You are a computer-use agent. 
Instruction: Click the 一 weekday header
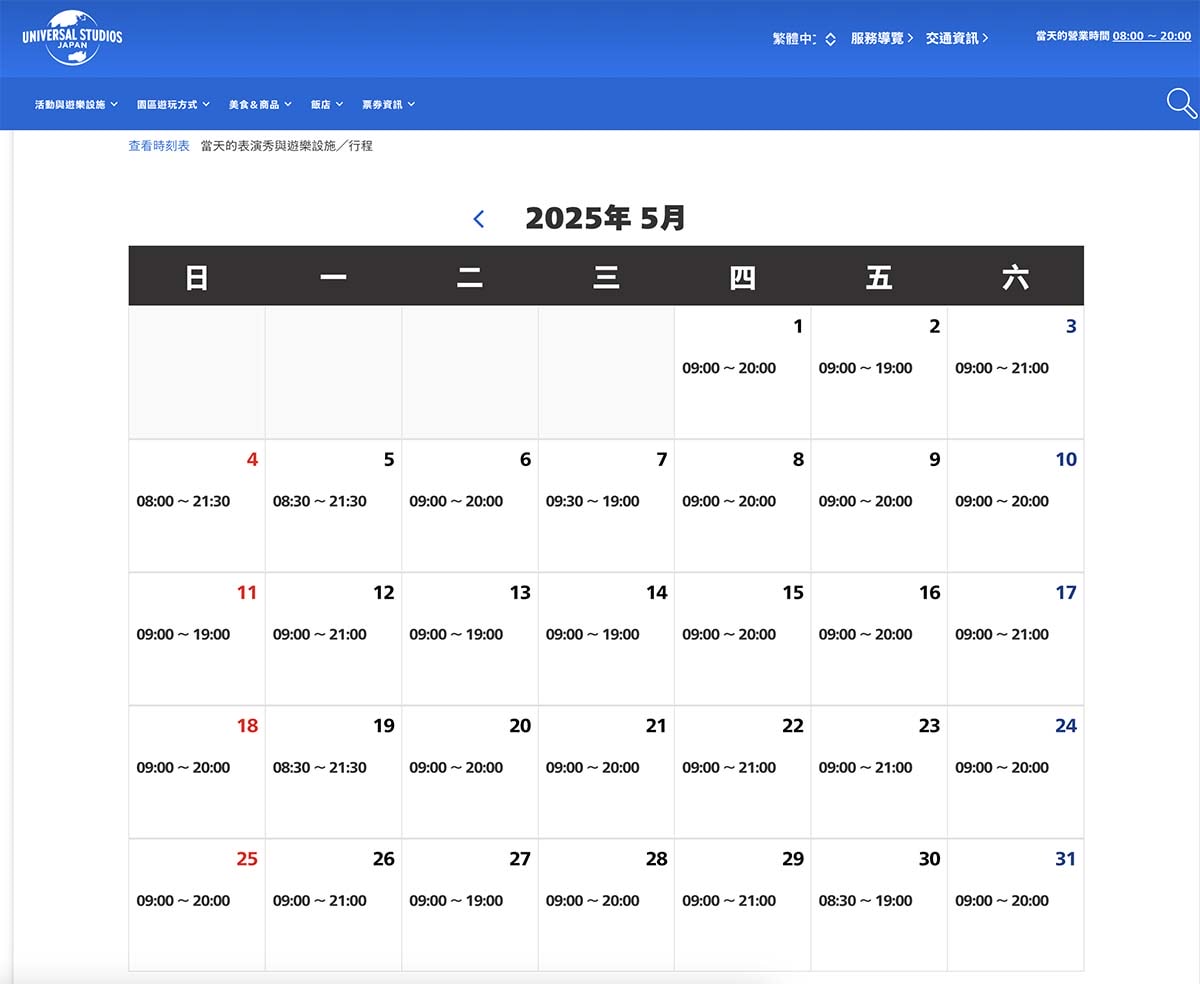[x=333, y=277]
